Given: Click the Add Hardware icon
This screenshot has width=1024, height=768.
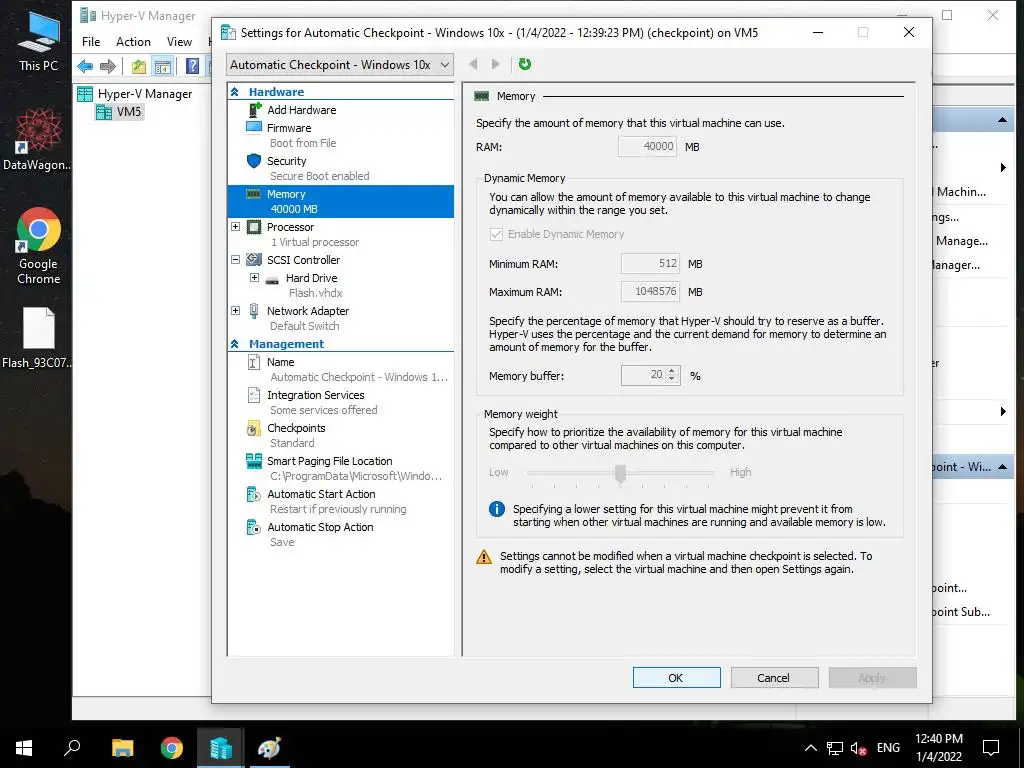Looking at the screenshot, I should pyautogui.click(x=254, y=110).
